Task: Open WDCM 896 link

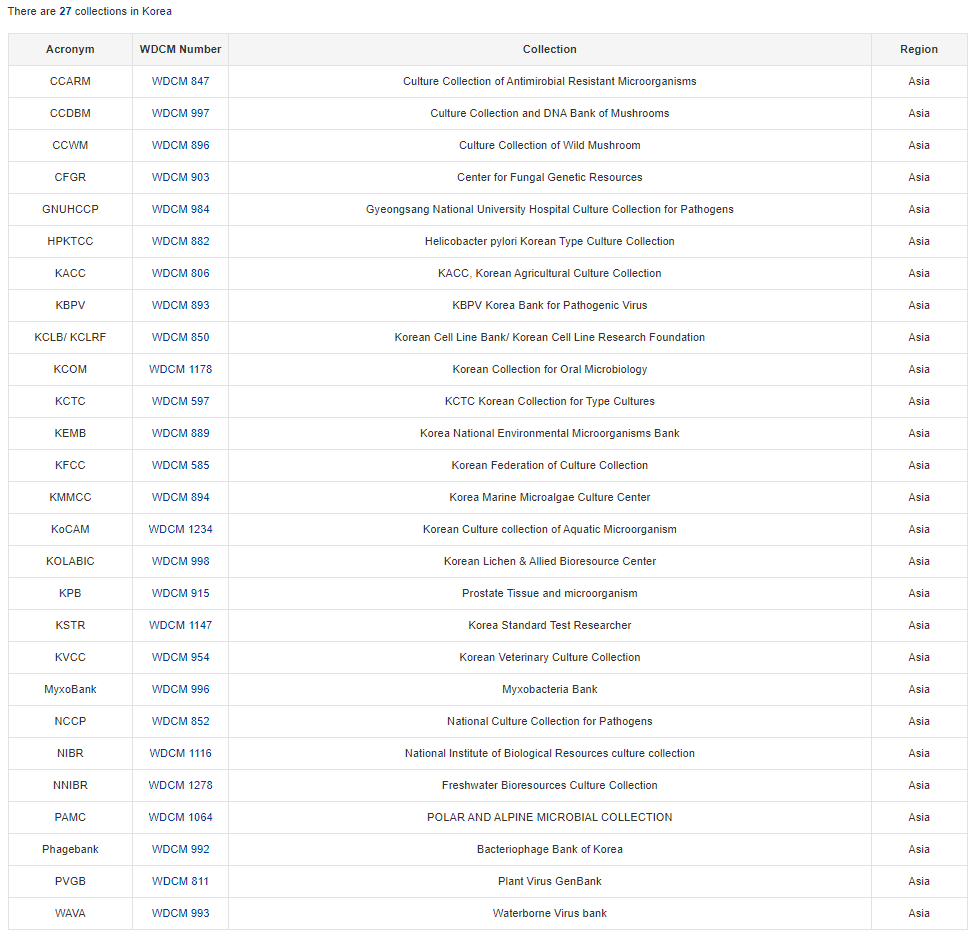Action: [180, 145]
